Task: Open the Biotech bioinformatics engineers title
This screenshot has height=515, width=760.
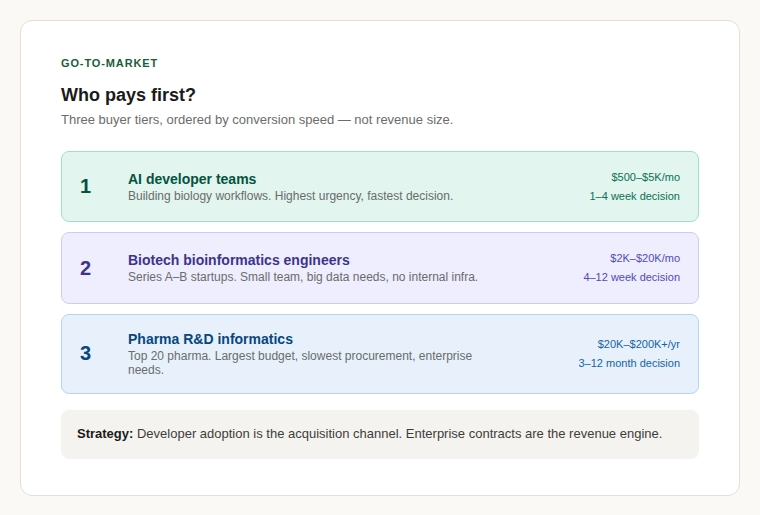Action: coord(238,260)
